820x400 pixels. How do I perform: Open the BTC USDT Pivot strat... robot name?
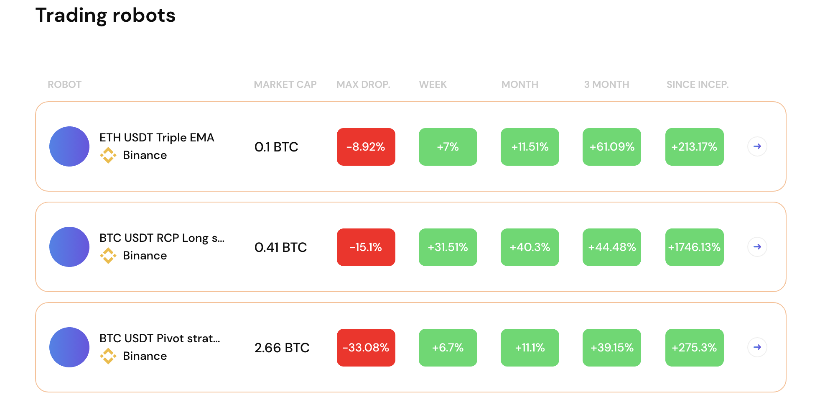coord(160,338)
